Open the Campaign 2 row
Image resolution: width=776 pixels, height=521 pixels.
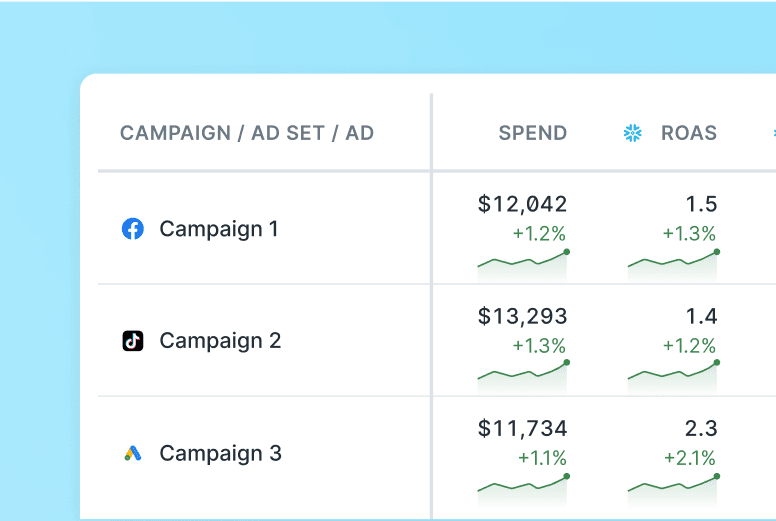[x=220, y=341]
